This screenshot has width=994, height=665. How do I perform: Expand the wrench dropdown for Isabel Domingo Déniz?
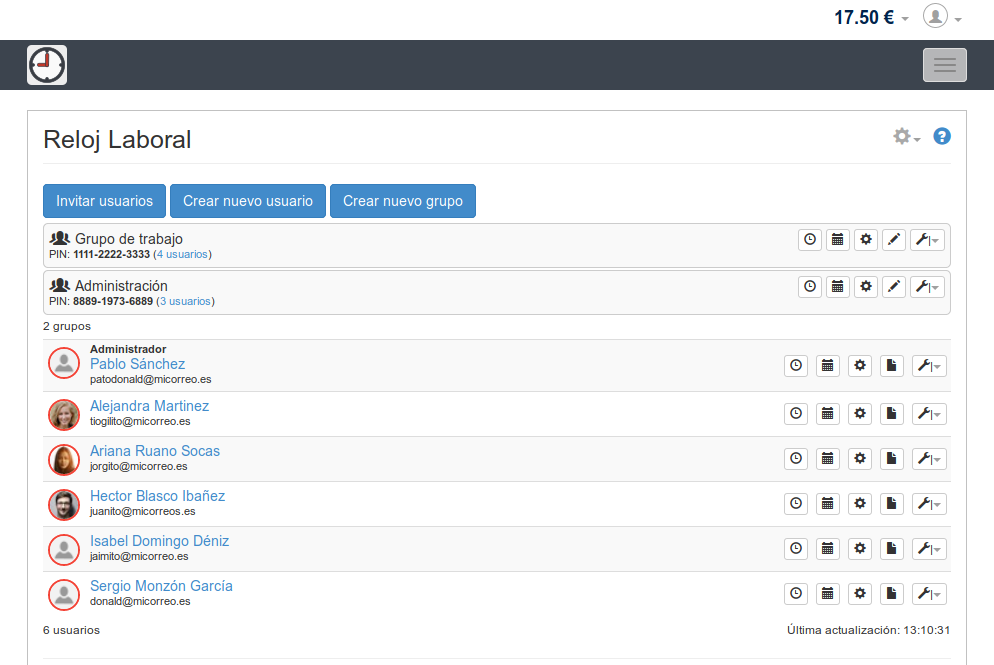pyautogui.click(x=929, y=548)
